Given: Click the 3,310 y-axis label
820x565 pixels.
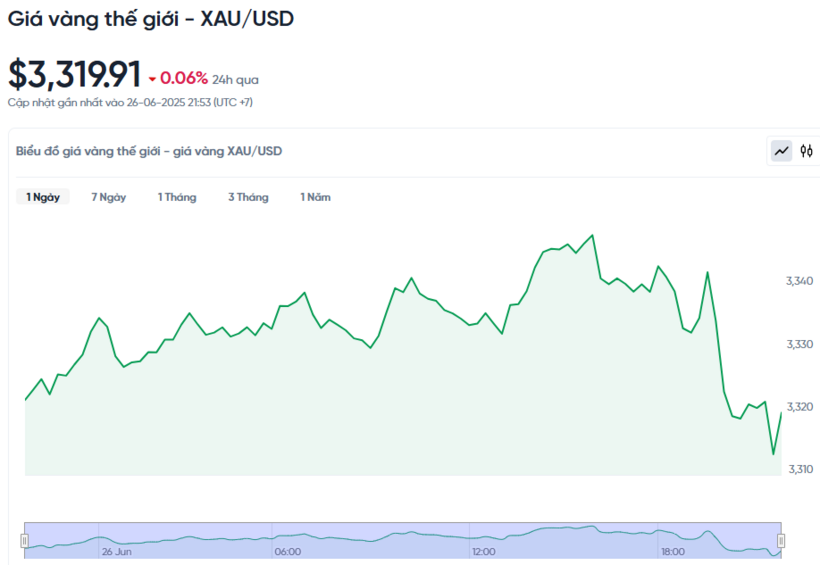Looking at the screenshot, I should 799,469.
